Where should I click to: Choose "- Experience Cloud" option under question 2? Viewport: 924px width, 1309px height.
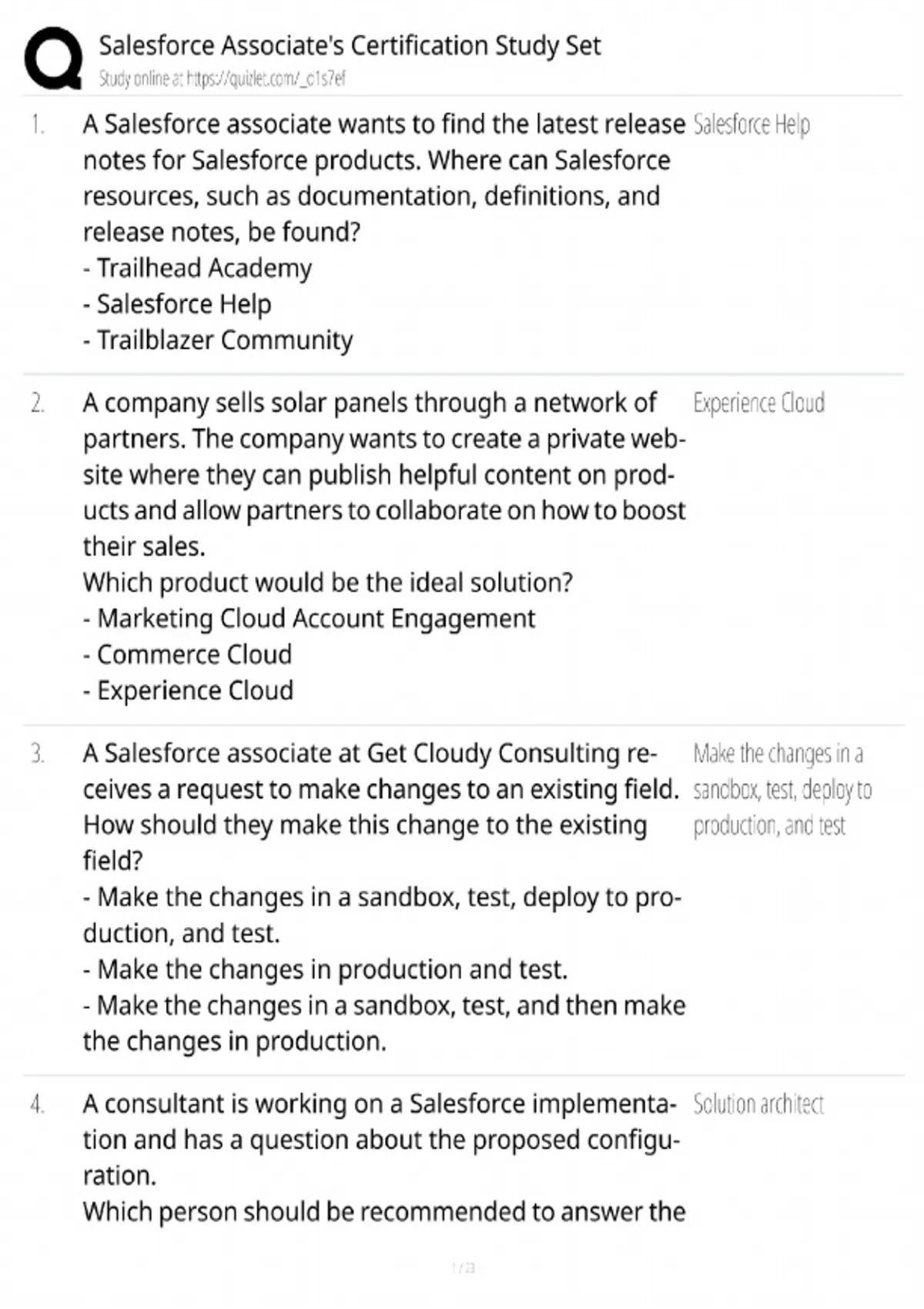(x=188, y=691)
